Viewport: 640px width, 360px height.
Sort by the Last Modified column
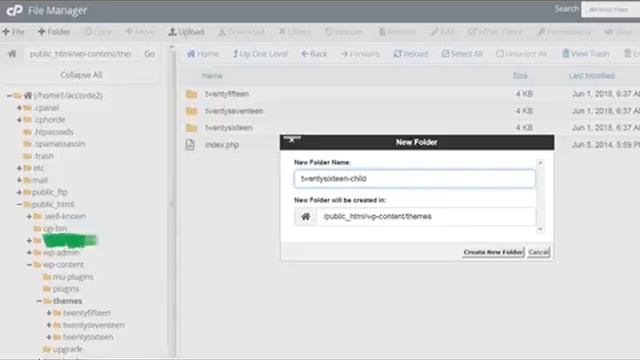(591, 76)
